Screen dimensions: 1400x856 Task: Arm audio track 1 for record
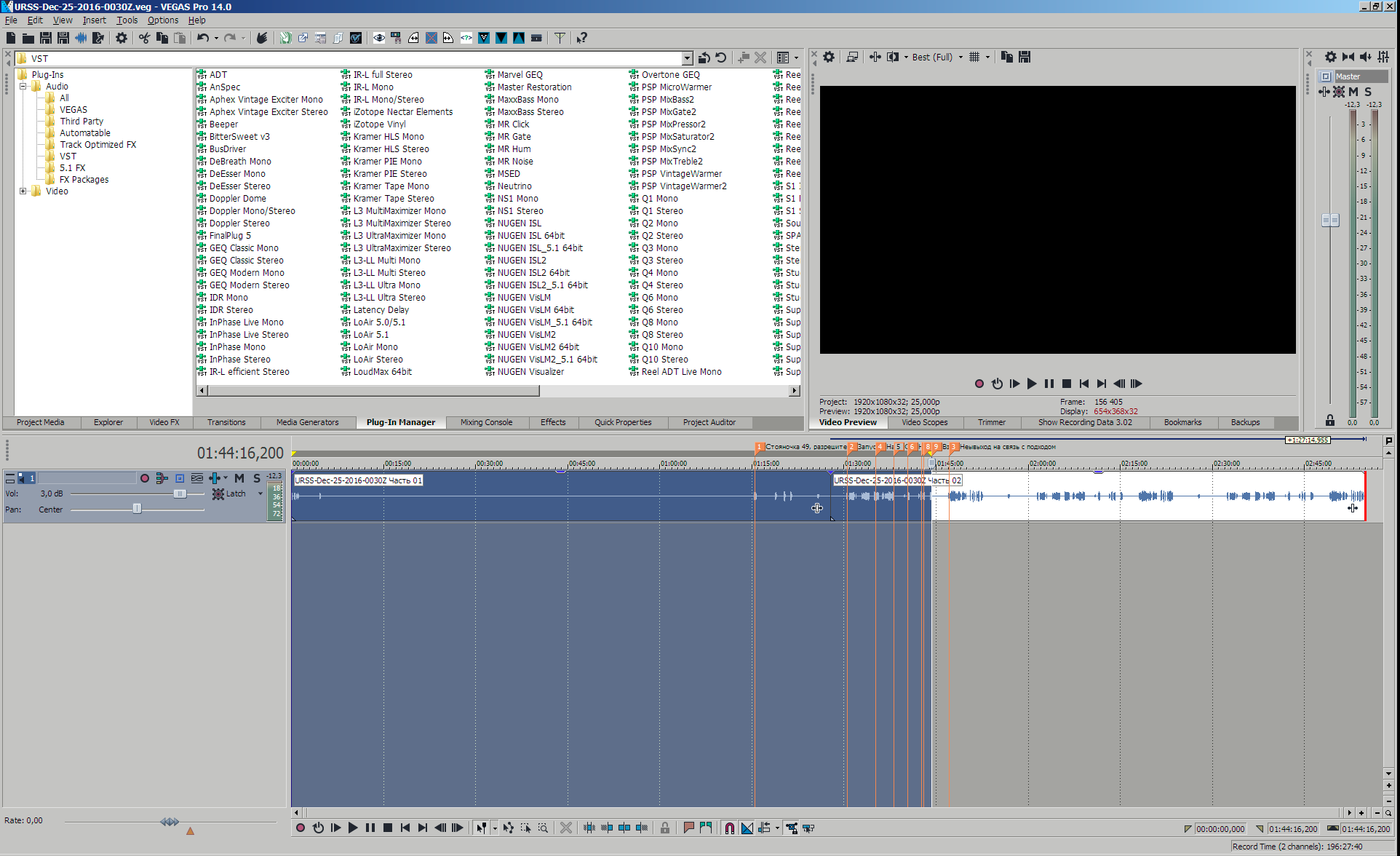145,478
